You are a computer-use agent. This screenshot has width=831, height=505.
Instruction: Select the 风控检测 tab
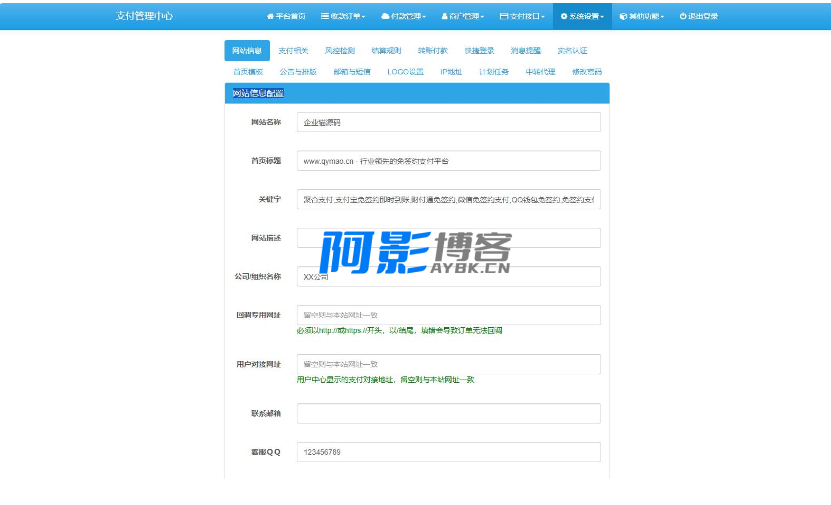(x=339, y=50)
